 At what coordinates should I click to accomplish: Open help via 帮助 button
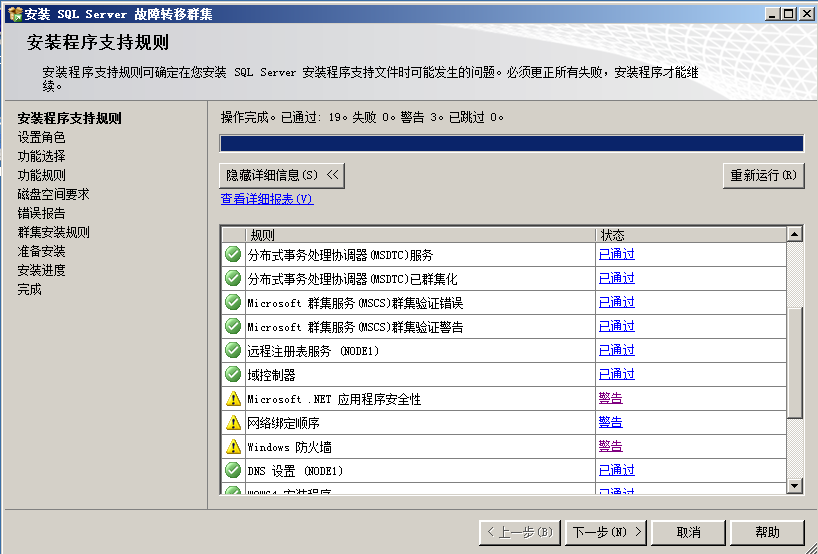(x=767, y=532)
